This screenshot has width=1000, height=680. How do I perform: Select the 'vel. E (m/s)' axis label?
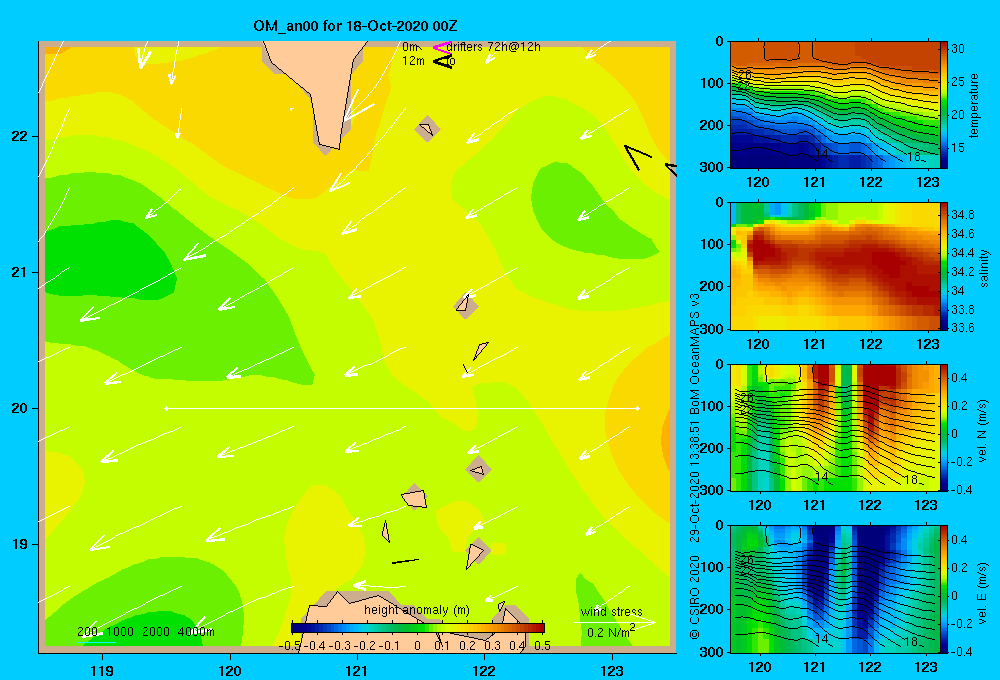pos(982,593)
